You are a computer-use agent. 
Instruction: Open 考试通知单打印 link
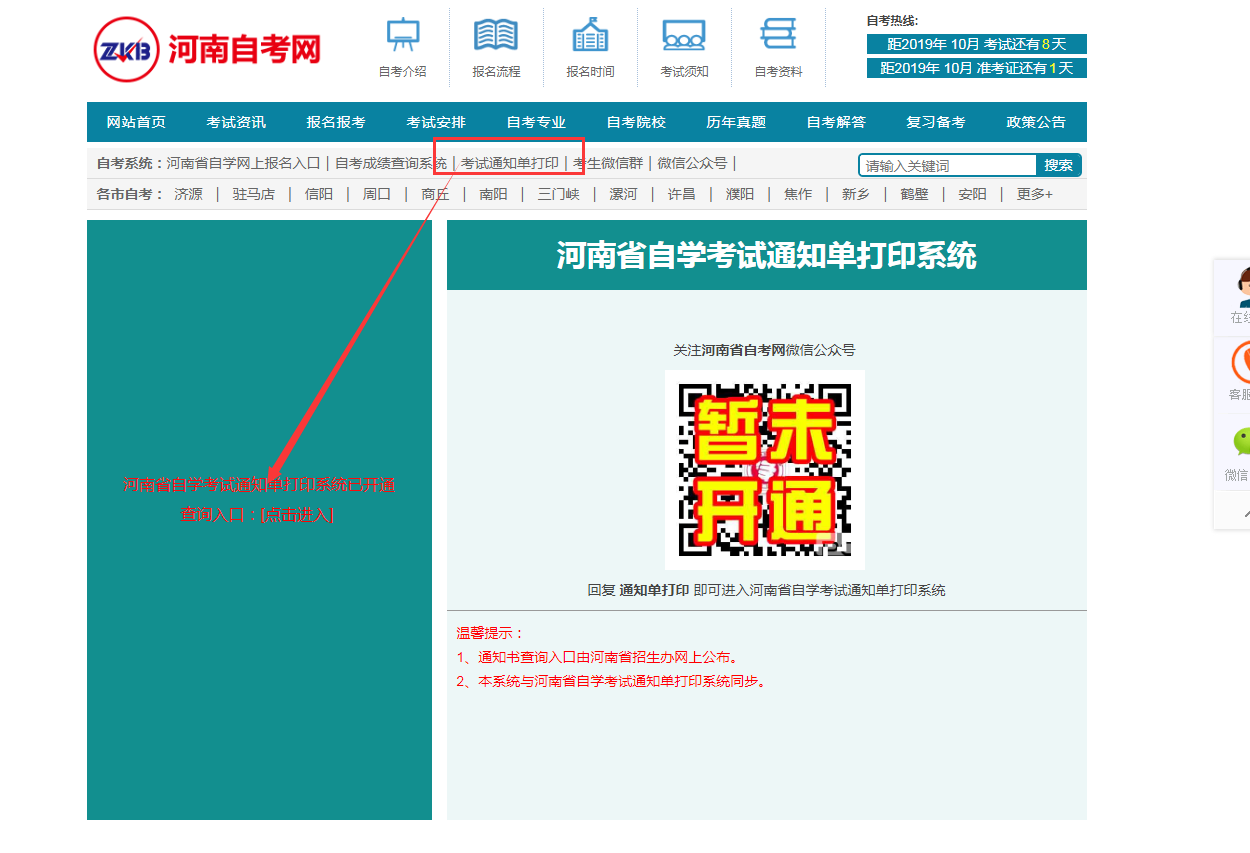click(509, 163)
